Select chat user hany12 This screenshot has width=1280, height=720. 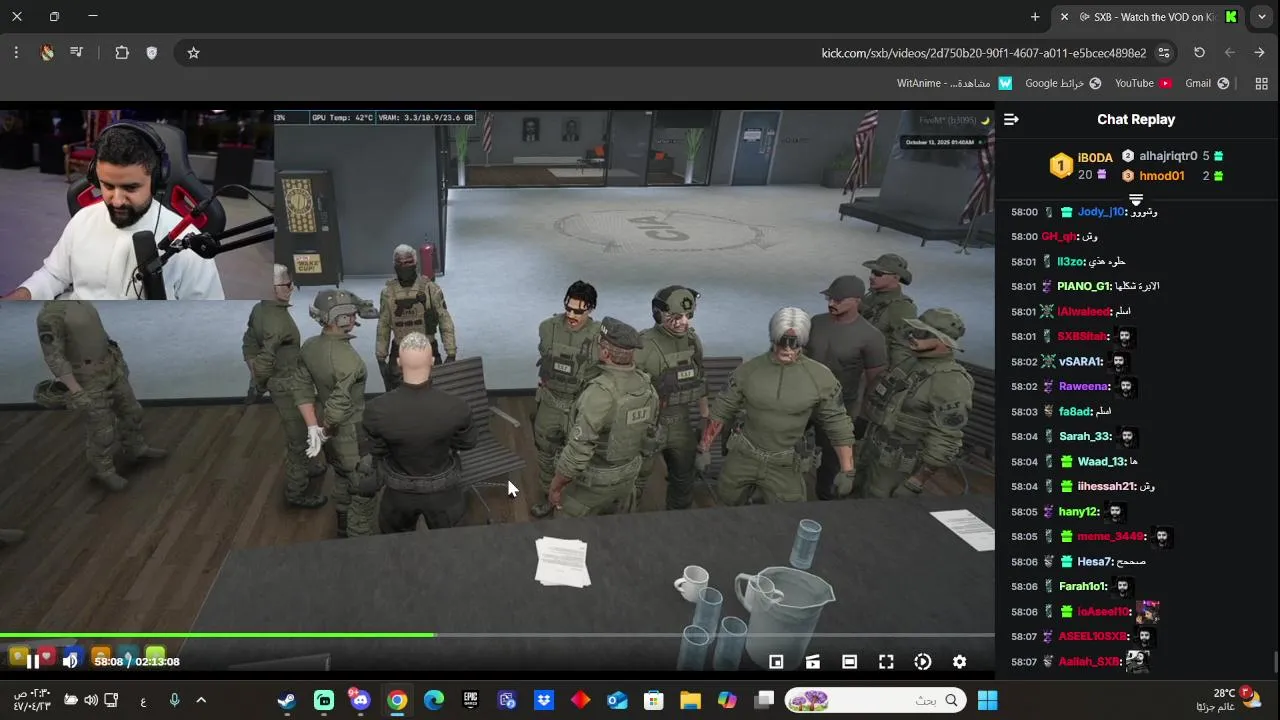(1079, 511)
